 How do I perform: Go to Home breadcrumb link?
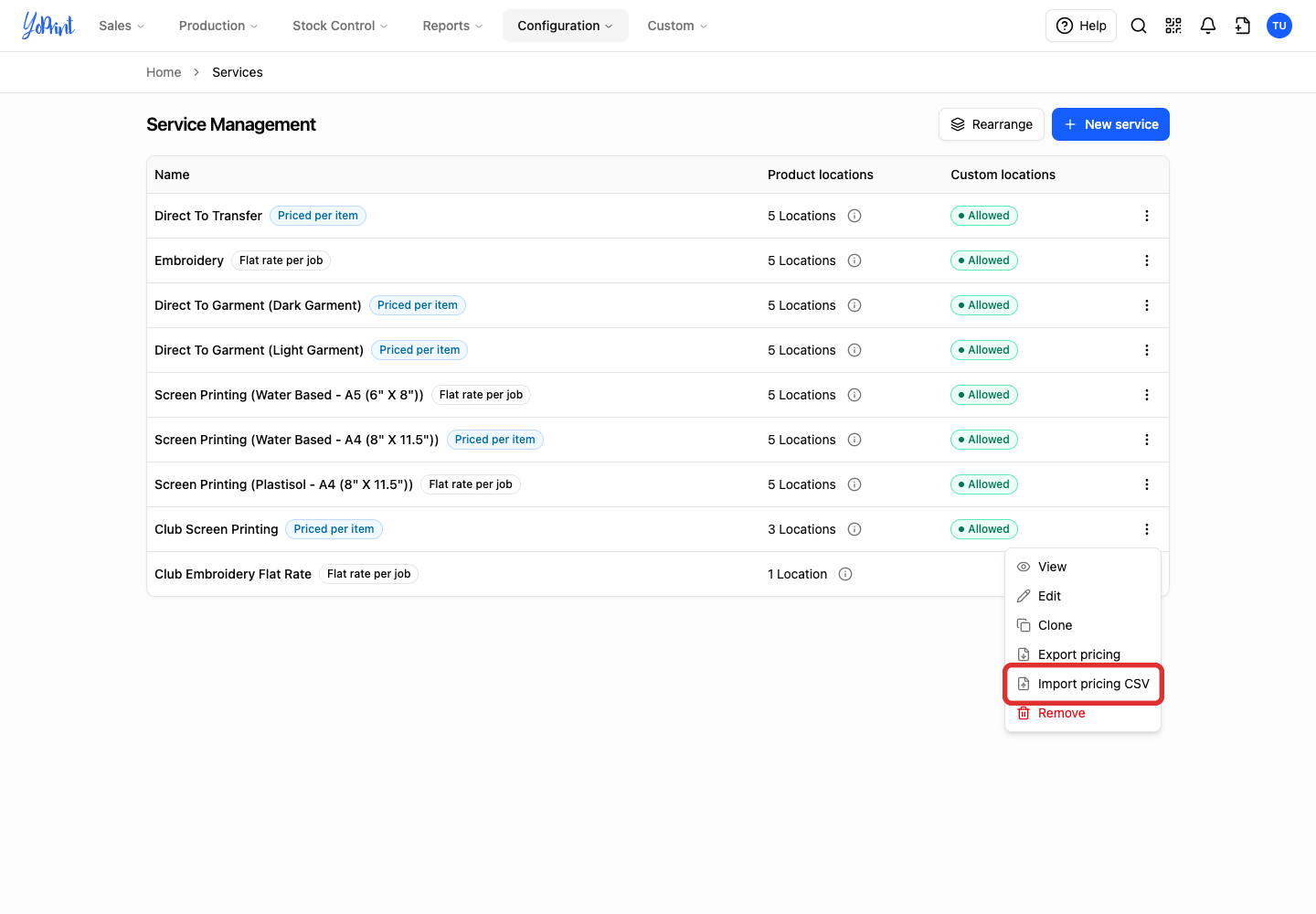click(x=164, y=72)
